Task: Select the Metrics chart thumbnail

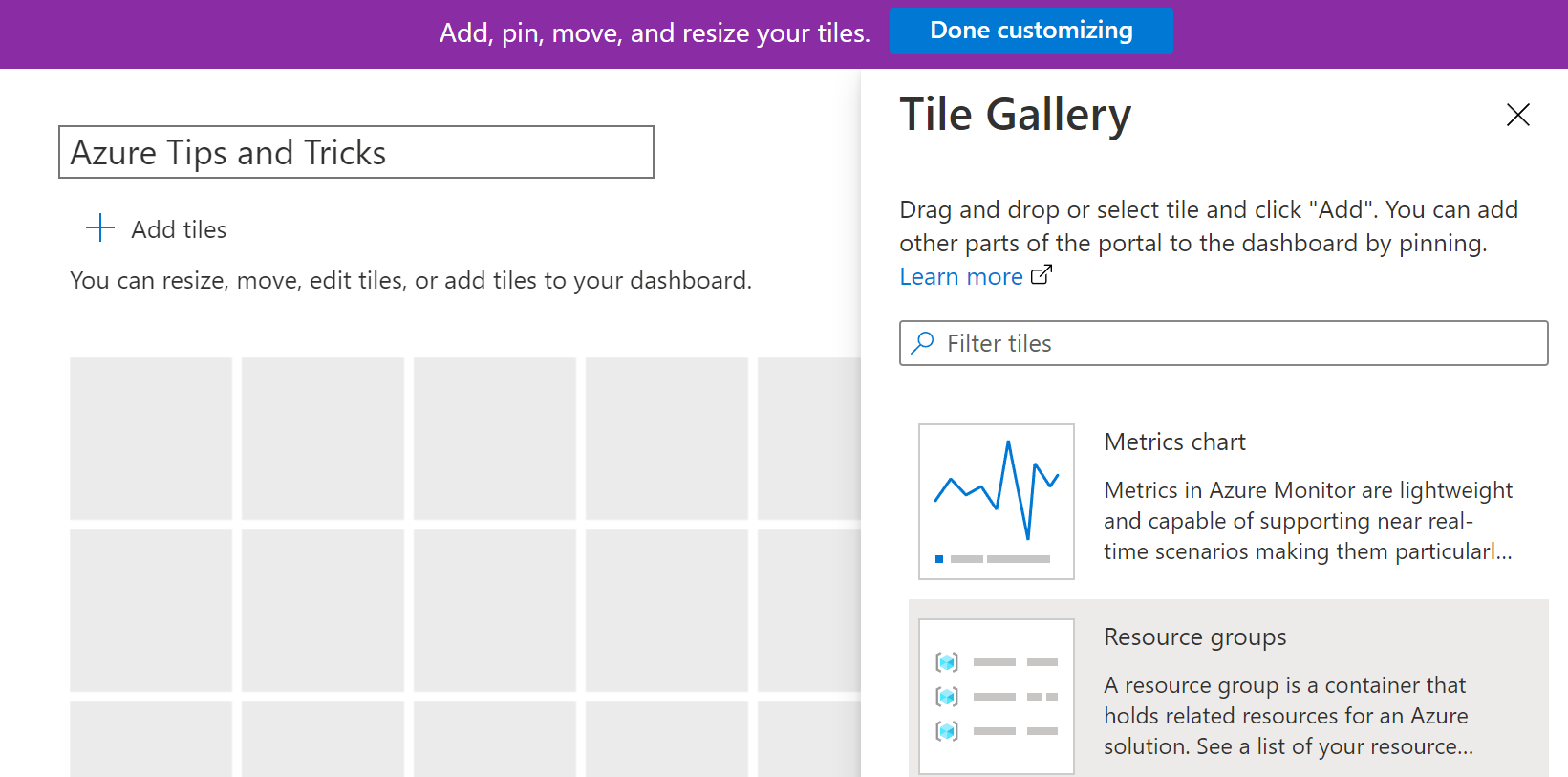Action: click(x=997, y=502)
